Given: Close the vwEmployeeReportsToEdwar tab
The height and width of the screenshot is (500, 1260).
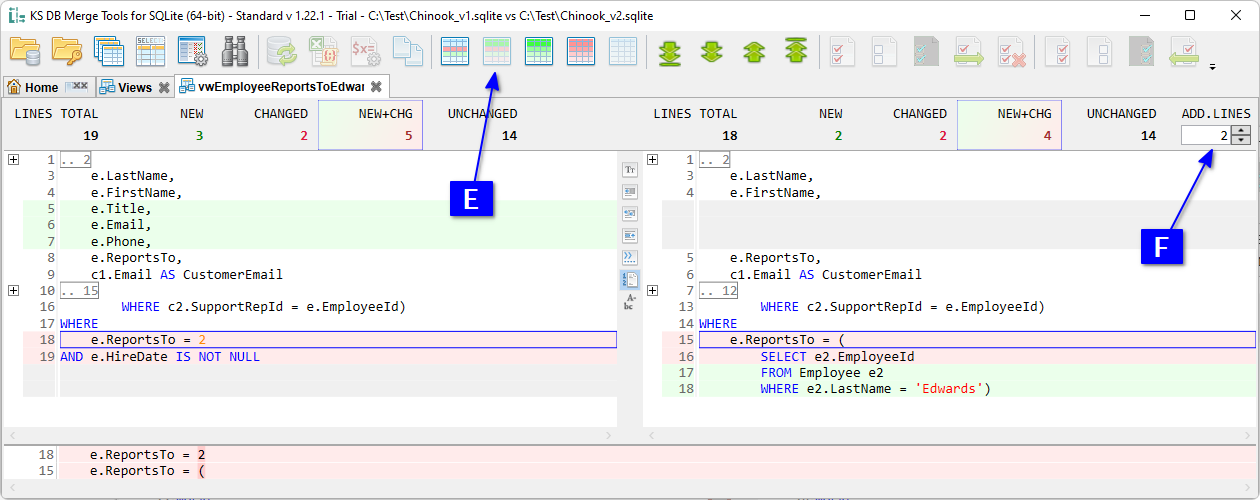Looking at the screenshot, I should pos(376,87).
